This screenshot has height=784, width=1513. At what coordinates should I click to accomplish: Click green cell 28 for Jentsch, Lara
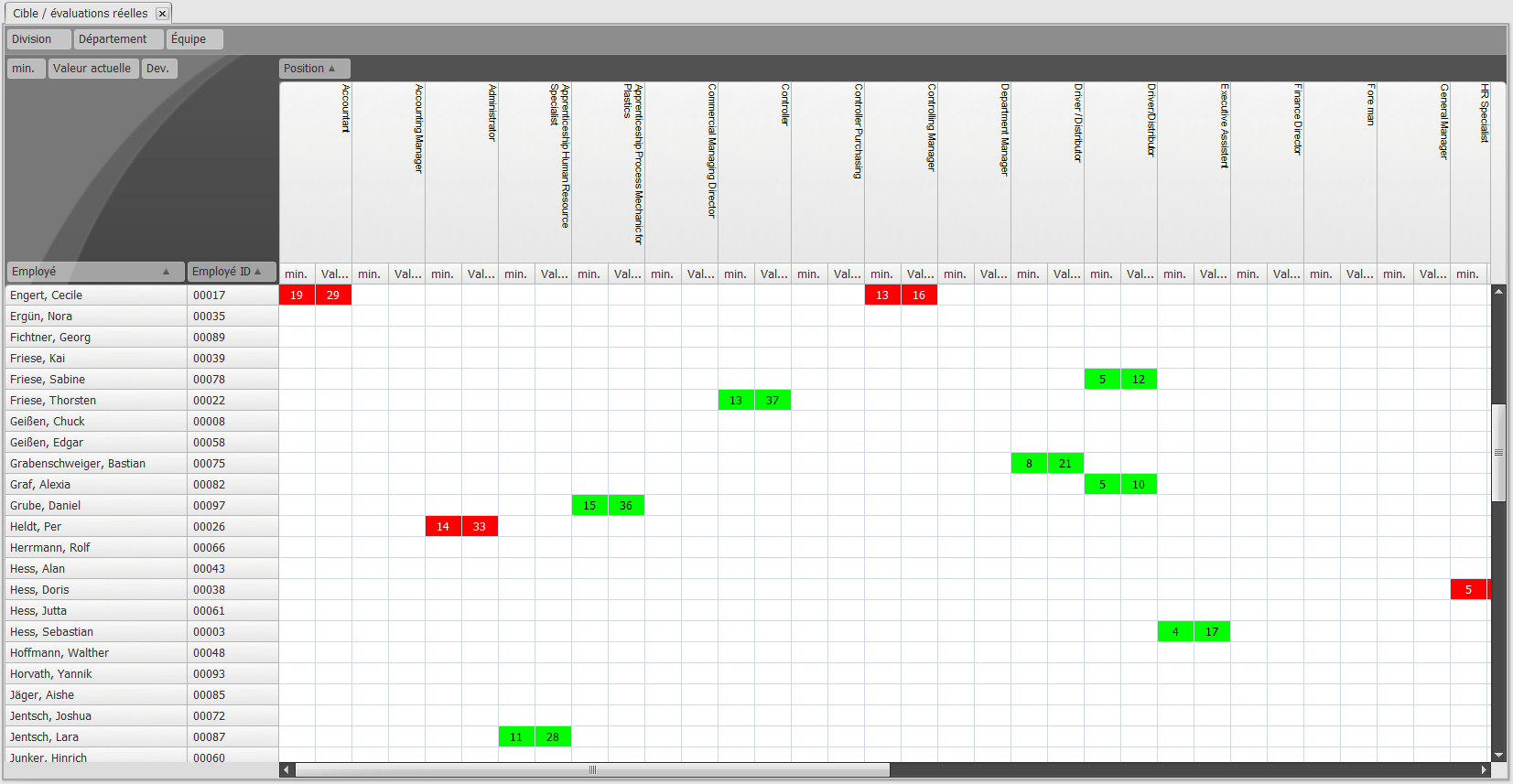pos(553,737)
